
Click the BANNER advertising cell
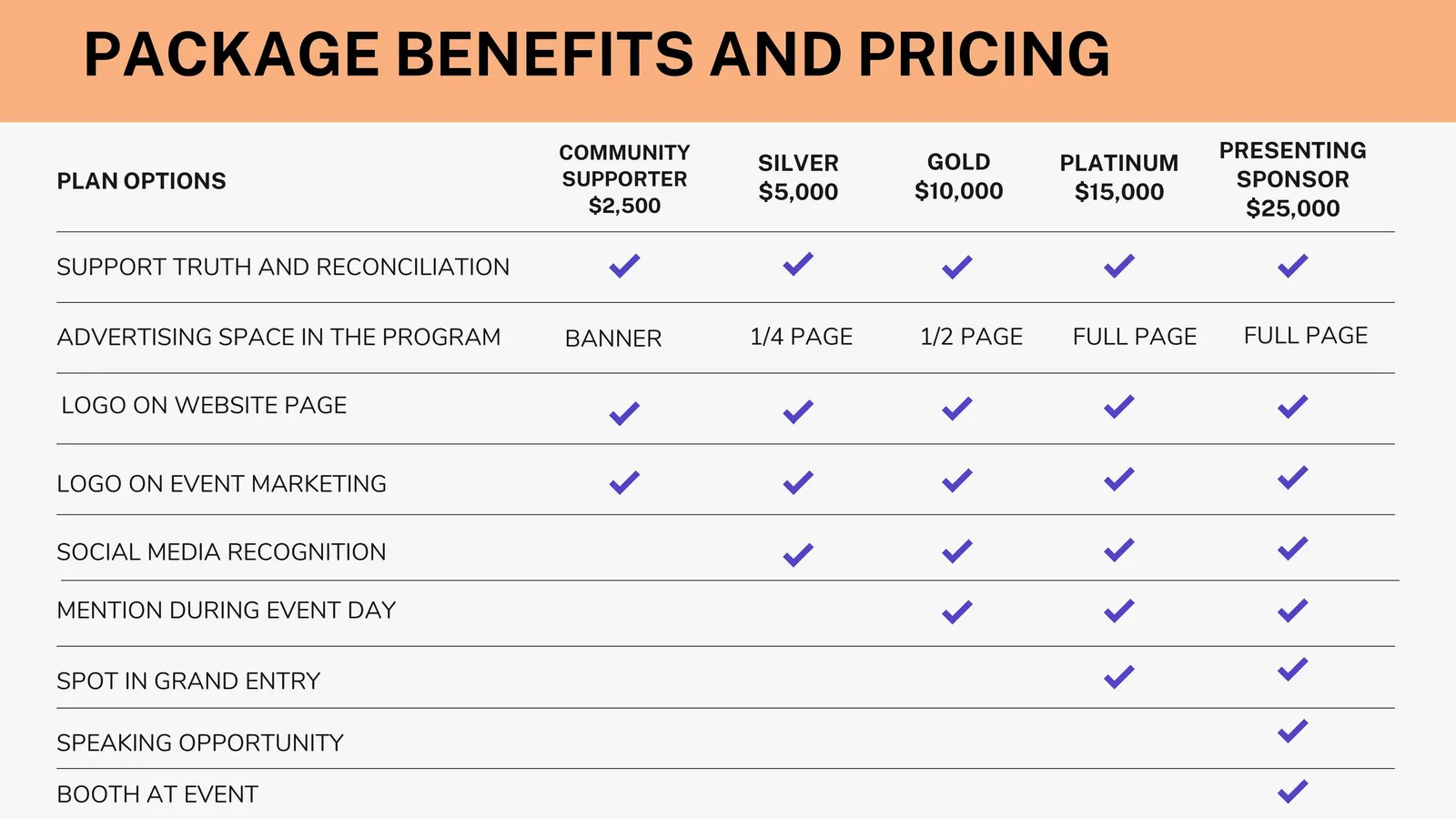pos(613,339)
